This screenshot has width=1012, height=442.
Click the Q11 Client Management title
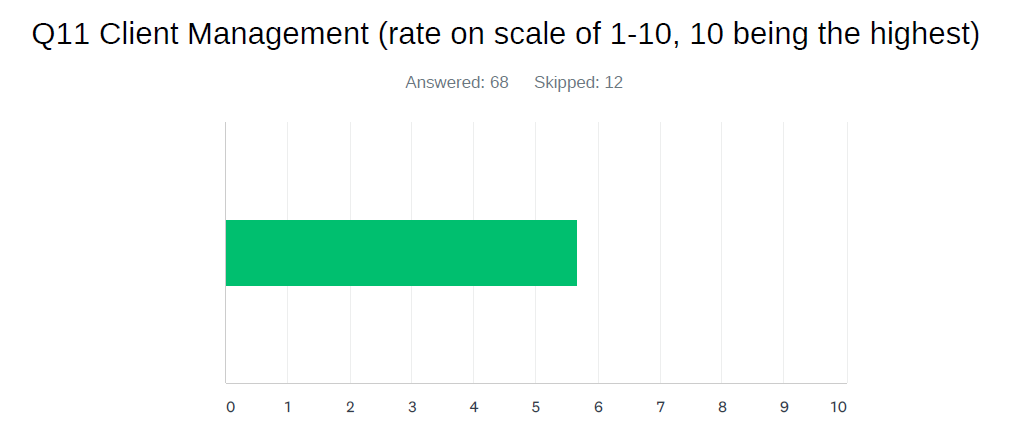tap(506, 35)
